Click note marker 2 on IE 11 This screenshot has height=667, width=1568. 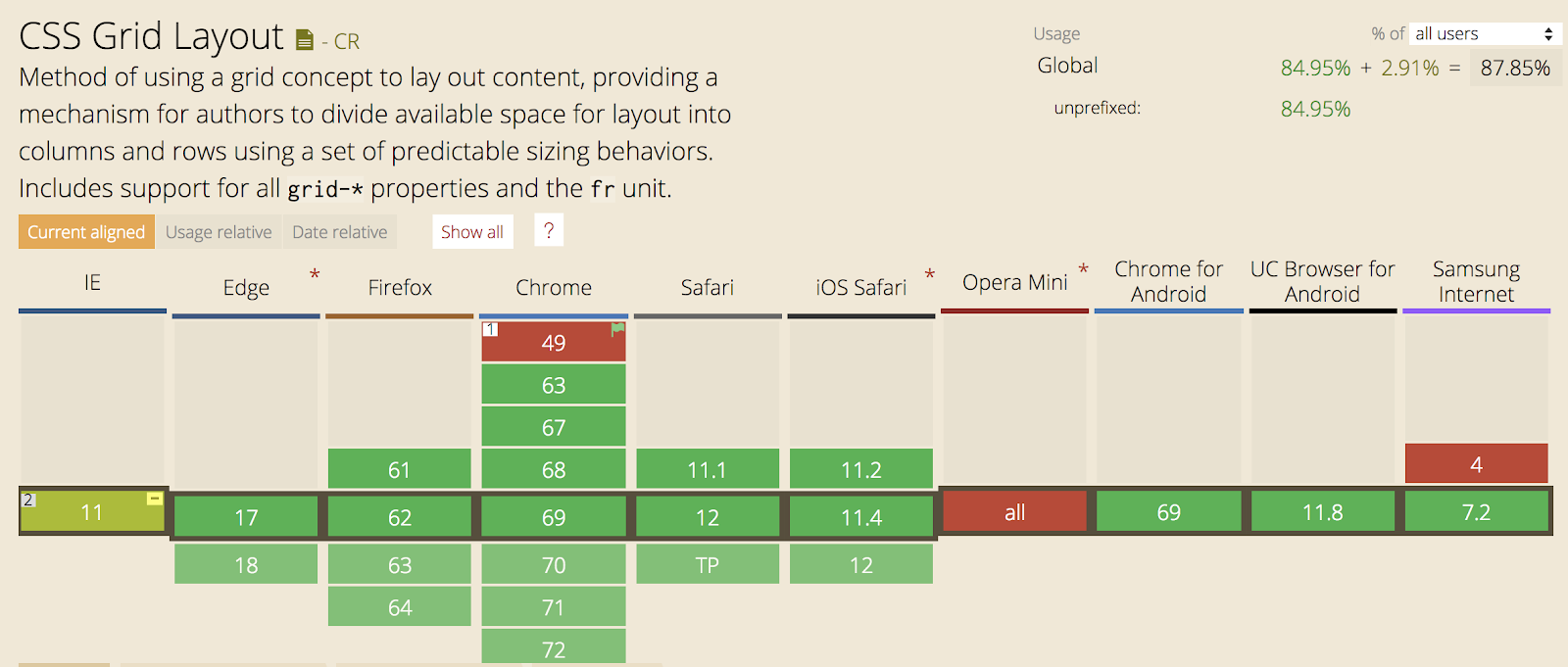28,500
